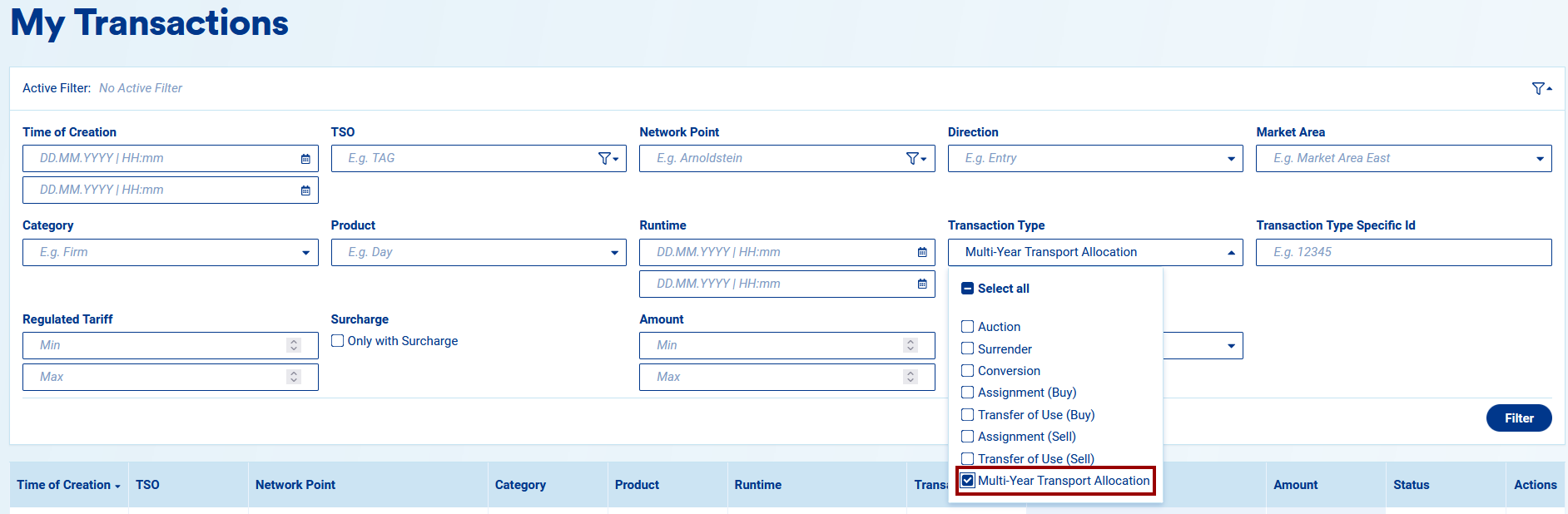Expand the Direction dropdown
1568x514 pixels.
pyautogui.click(x=1231, y=159)
